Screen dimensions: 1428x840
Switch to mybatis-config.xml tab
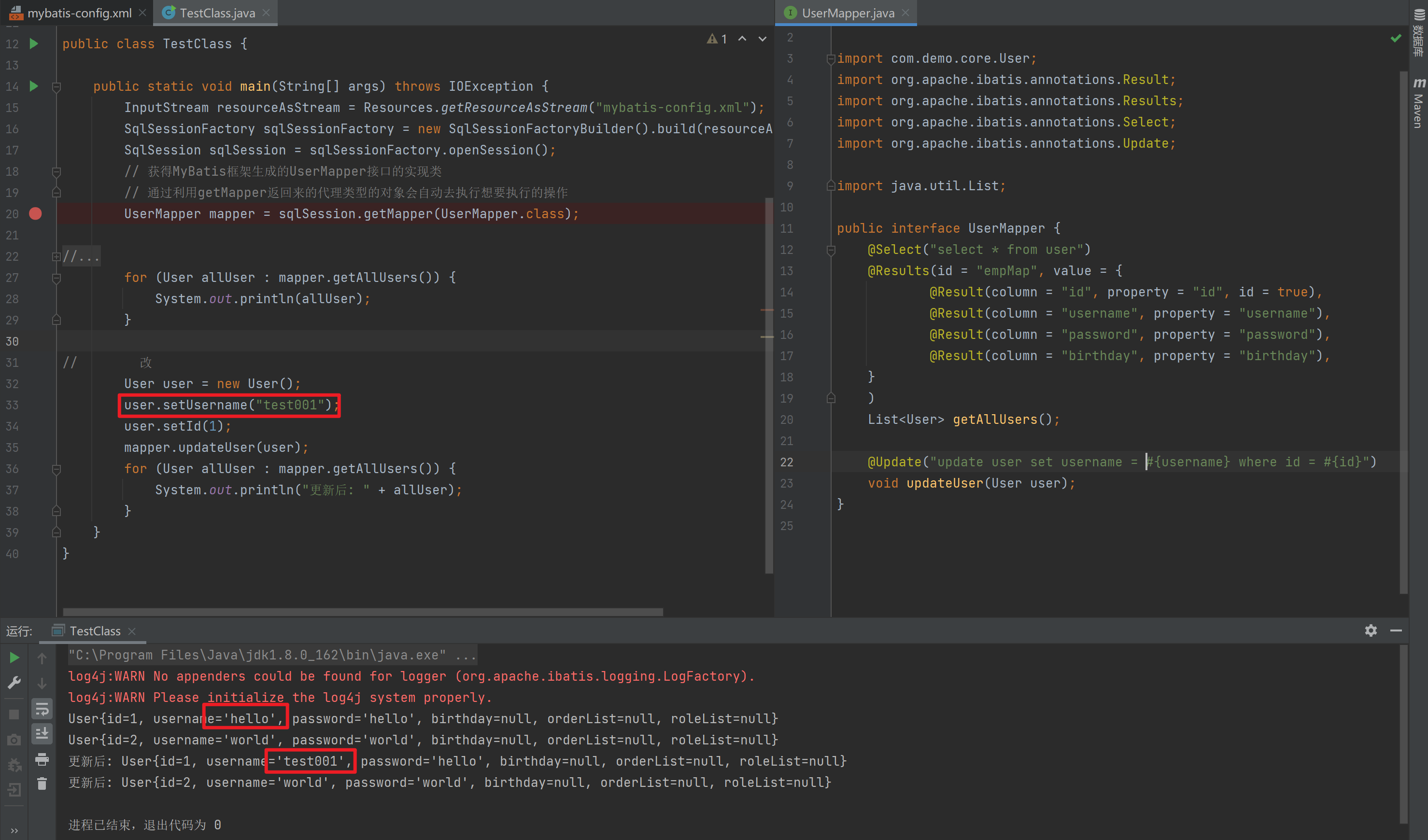pos(79,13)
